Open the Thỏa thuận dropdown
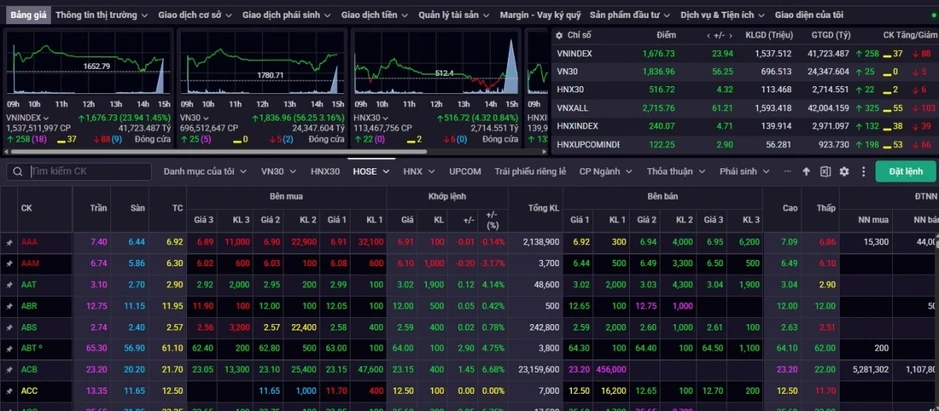 click(x=676, y=171)
